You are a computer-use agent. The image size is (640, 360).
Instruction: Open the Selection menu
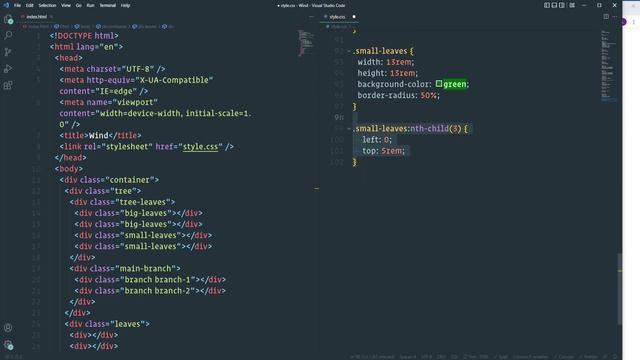coord(47,5)
